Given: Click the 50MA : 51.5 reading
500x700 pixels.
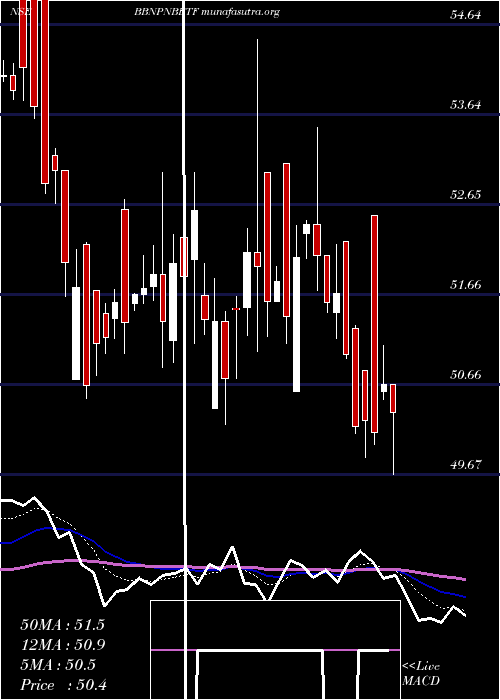Looking at the screenshot, I should (62, 625).
